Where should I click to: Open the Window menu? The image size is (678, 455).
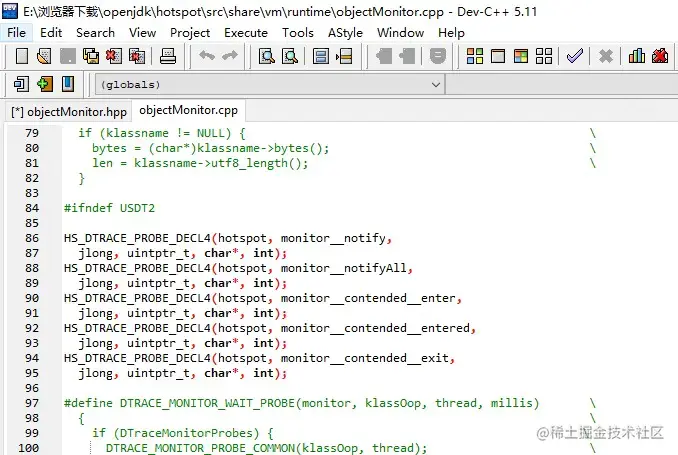400,33
